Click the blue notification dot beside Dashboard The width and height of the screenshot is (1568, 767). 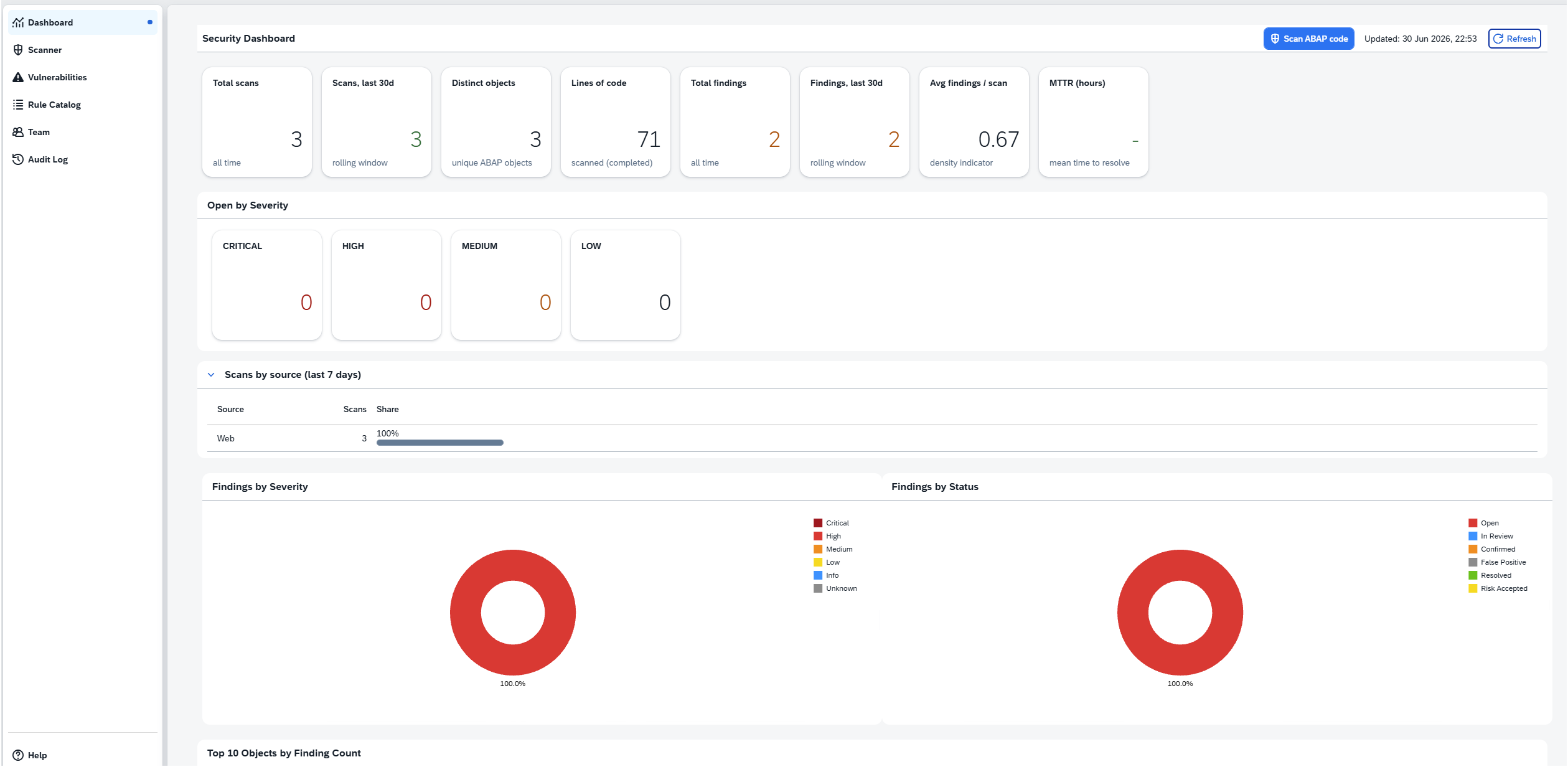(149, 22)
